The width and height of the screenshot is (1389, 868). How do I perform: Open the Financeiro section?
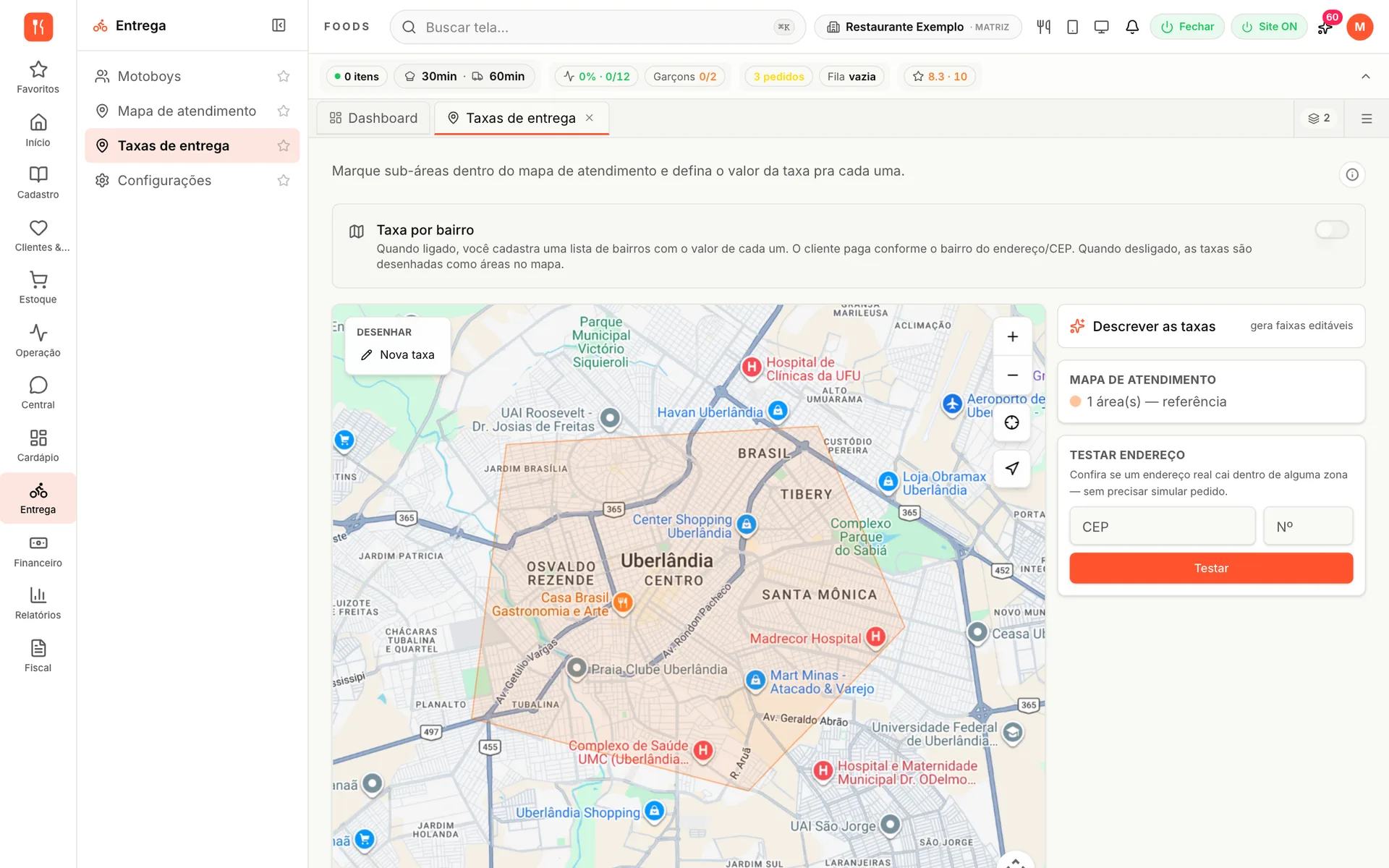tap(38, 551)
